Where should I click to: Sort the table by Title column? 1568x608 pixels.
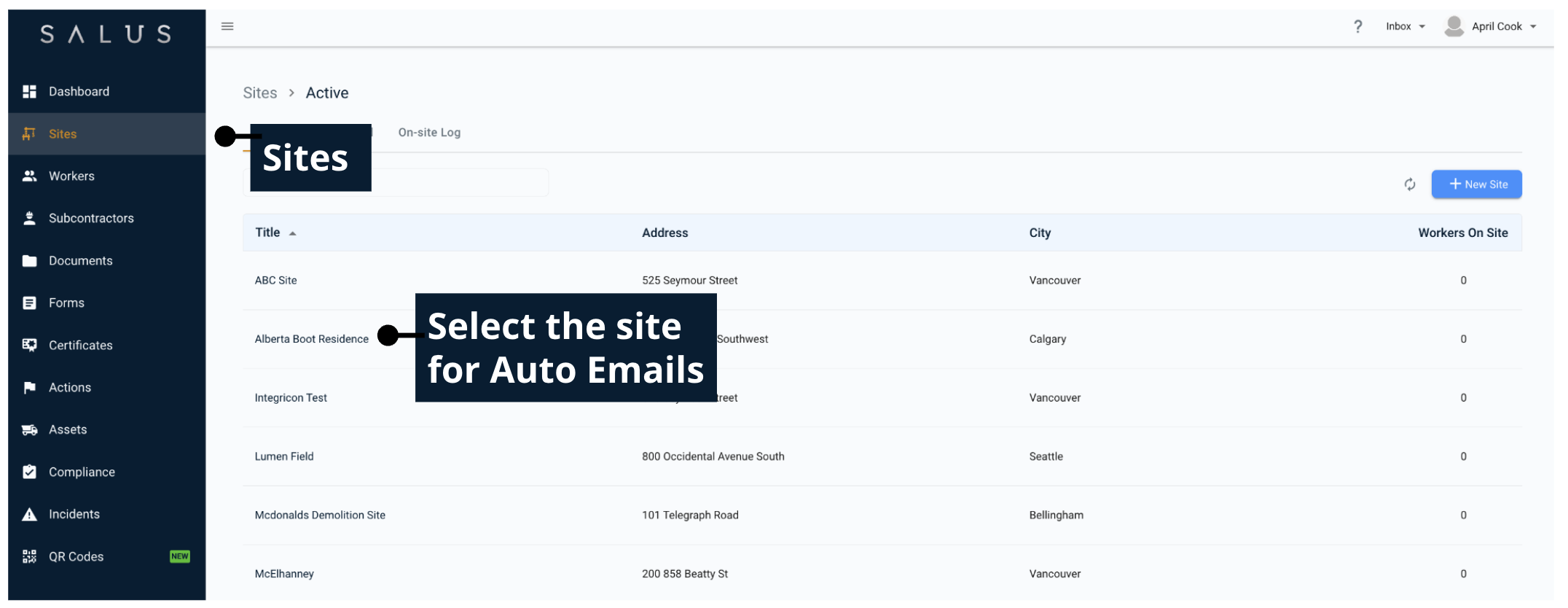[268, 233]
